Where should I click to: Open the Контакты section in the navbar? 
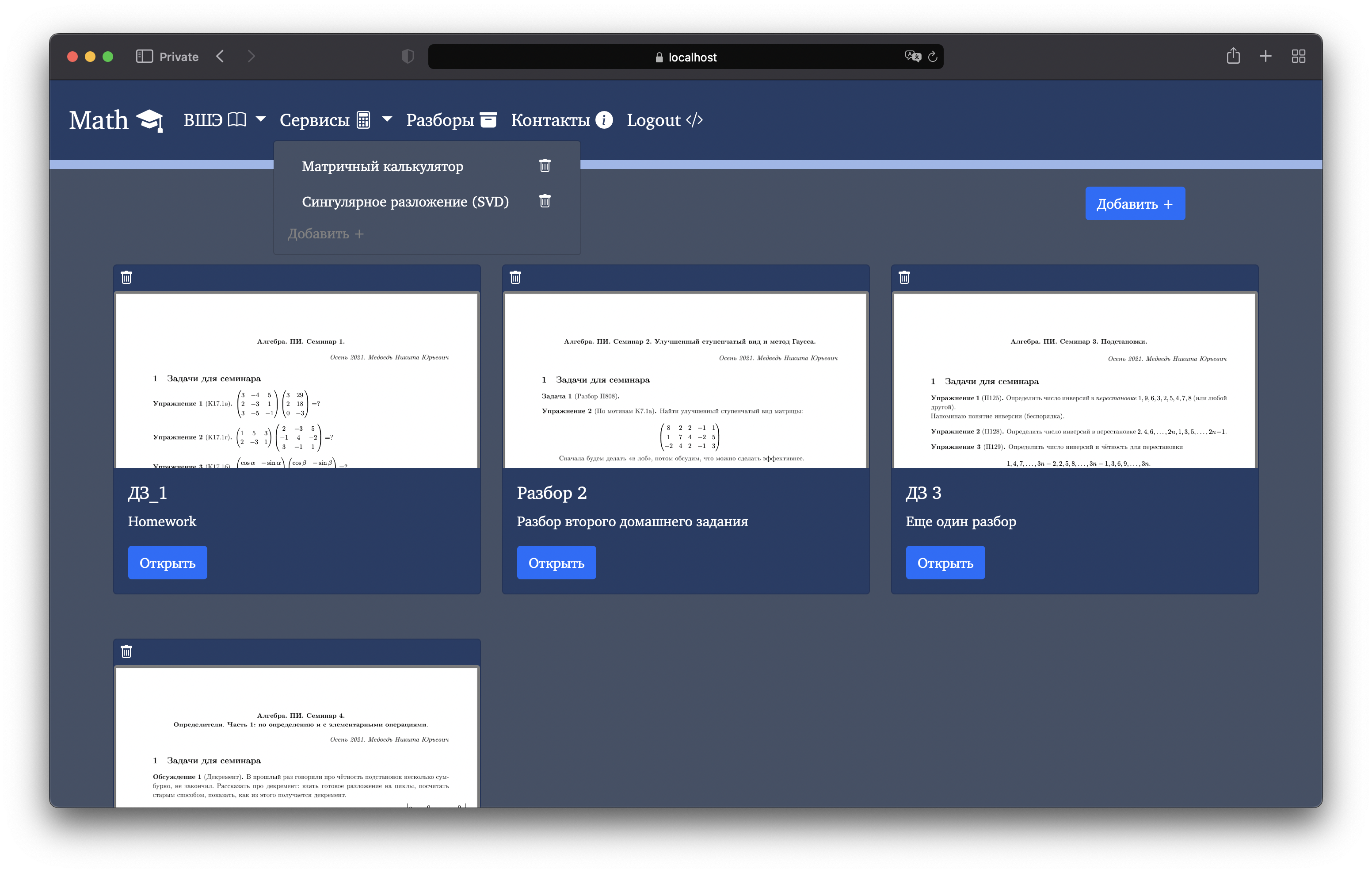(x=550, y=120)
